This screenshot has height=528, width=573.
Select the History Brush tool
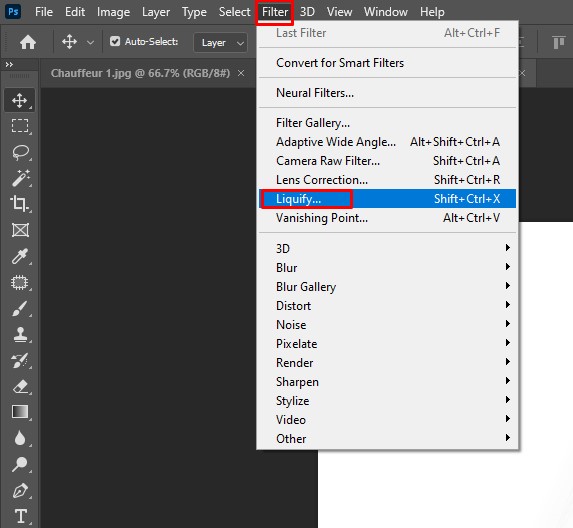[20, 361]
